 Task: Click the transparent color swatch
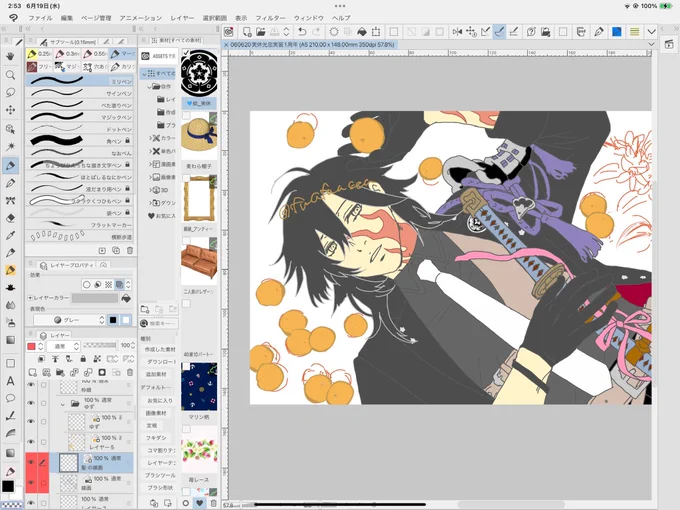click(11, 504)
